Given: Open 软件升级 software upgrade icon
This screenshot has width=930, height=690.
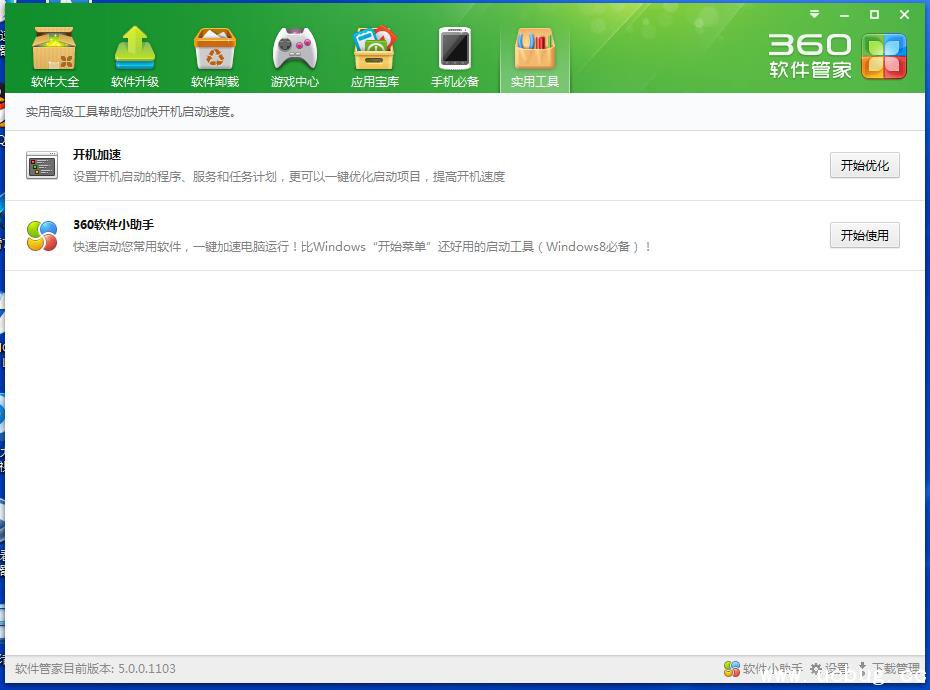Looking at the screenshot, I should [x=135, y=56].
